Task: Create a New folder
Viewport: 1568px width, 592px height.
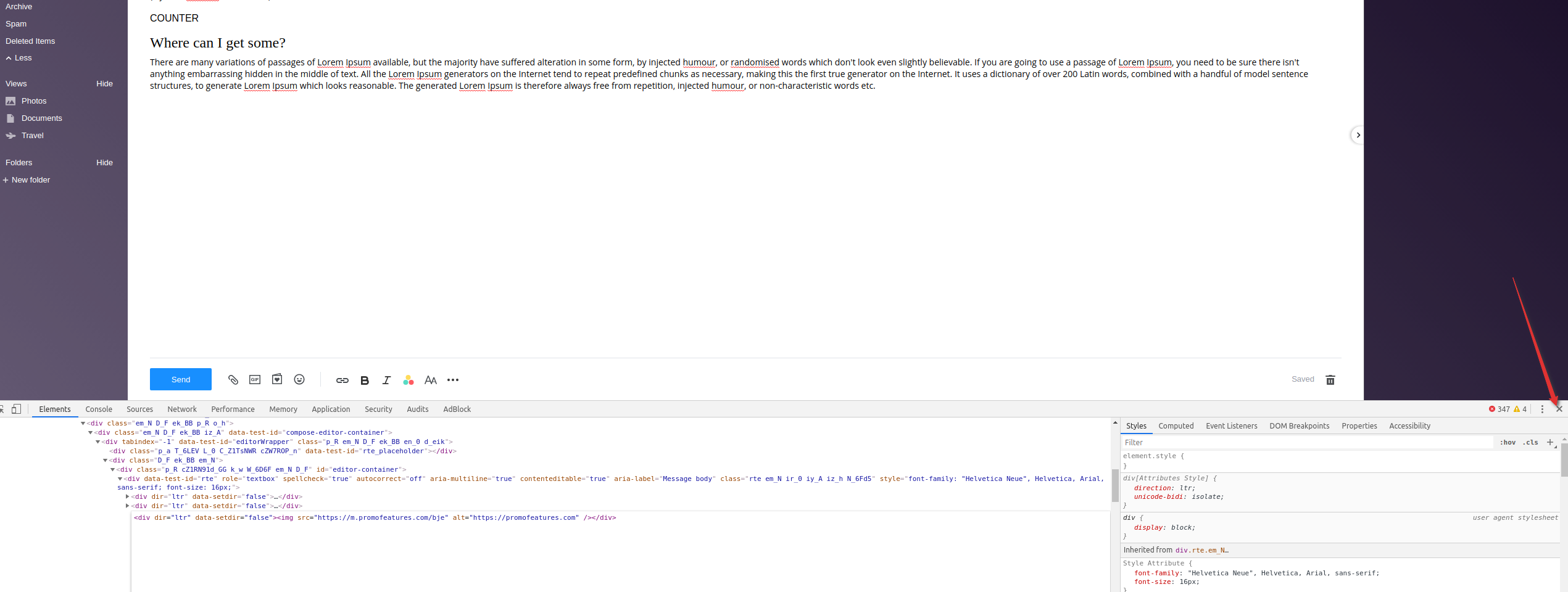Action: click(27, 180)
